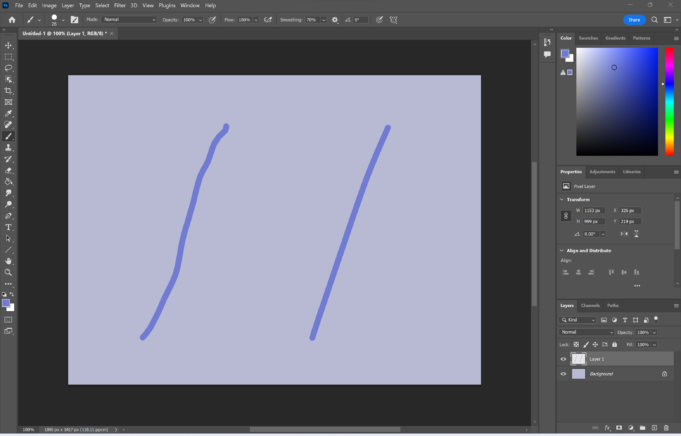The image size is (681, 436).
Task: Open the brush Opacity dropdown arrow
Action: pyautogui.click(x=200, y=20)
